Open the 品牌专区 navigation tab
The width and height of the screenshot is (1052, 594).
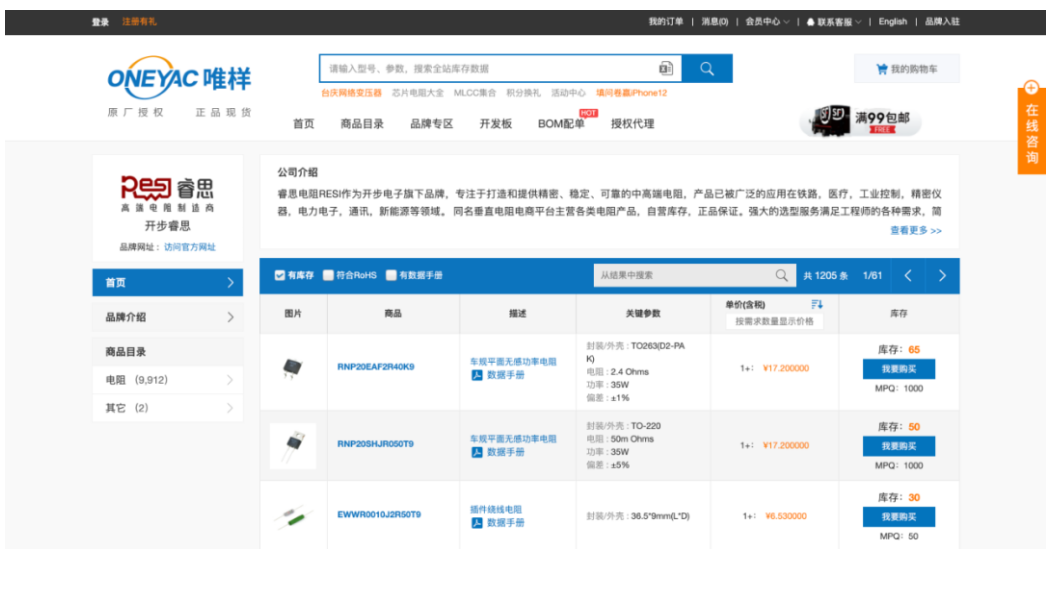click(x=431, y=123)
